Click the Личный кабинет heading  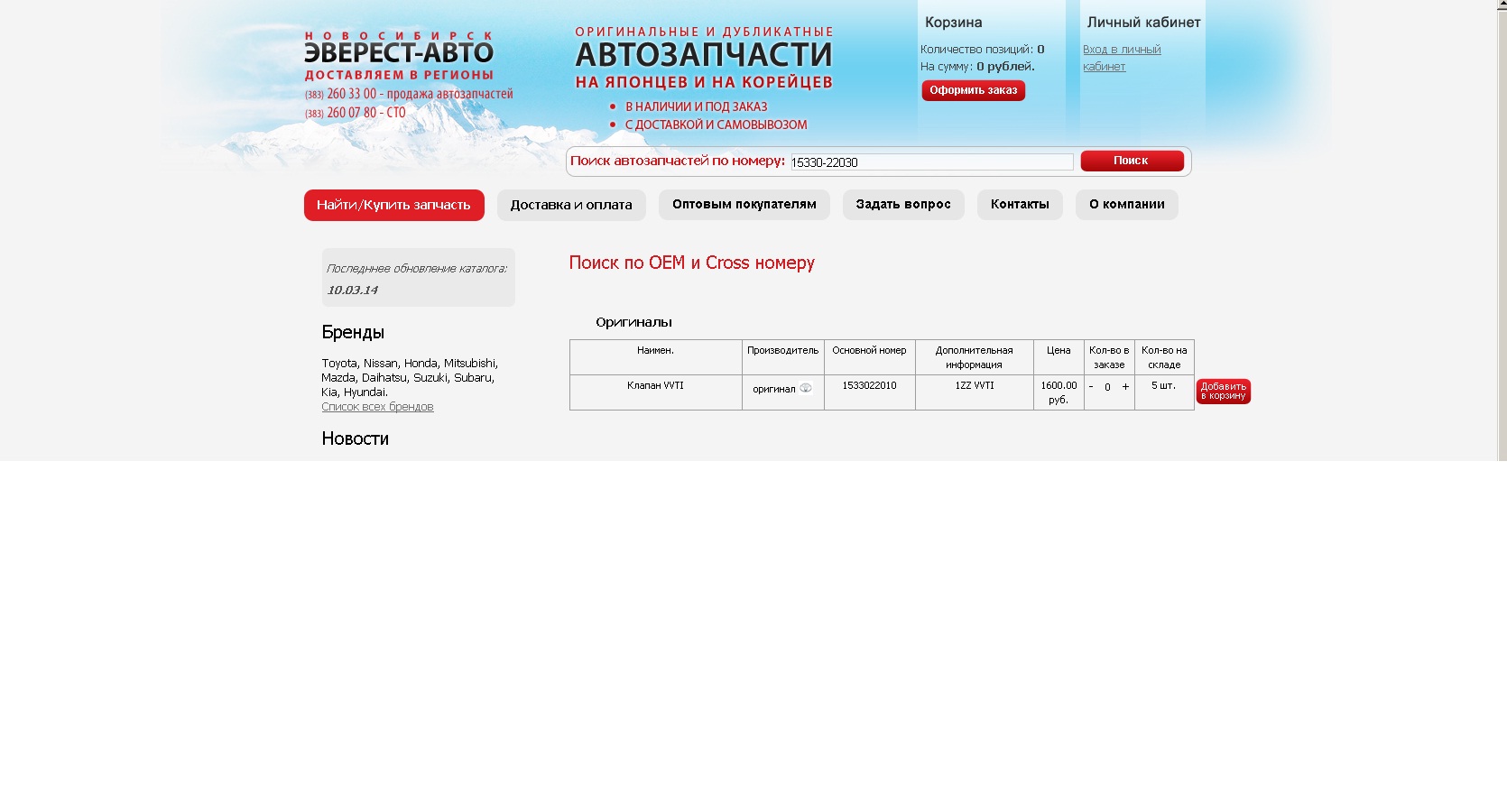pyautogui.click(x=1143, y=23)
